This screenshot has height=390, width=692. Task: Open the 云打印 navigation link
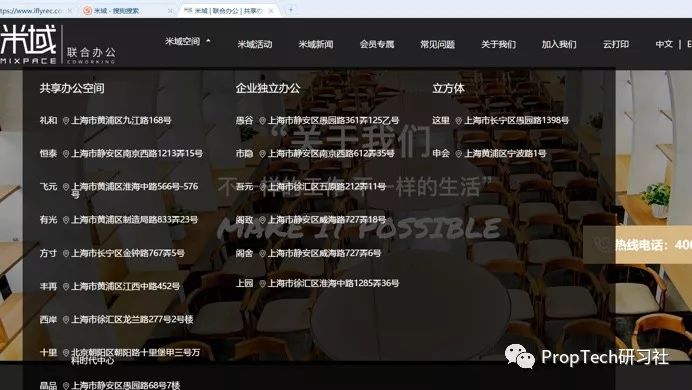tap(616, 44)
